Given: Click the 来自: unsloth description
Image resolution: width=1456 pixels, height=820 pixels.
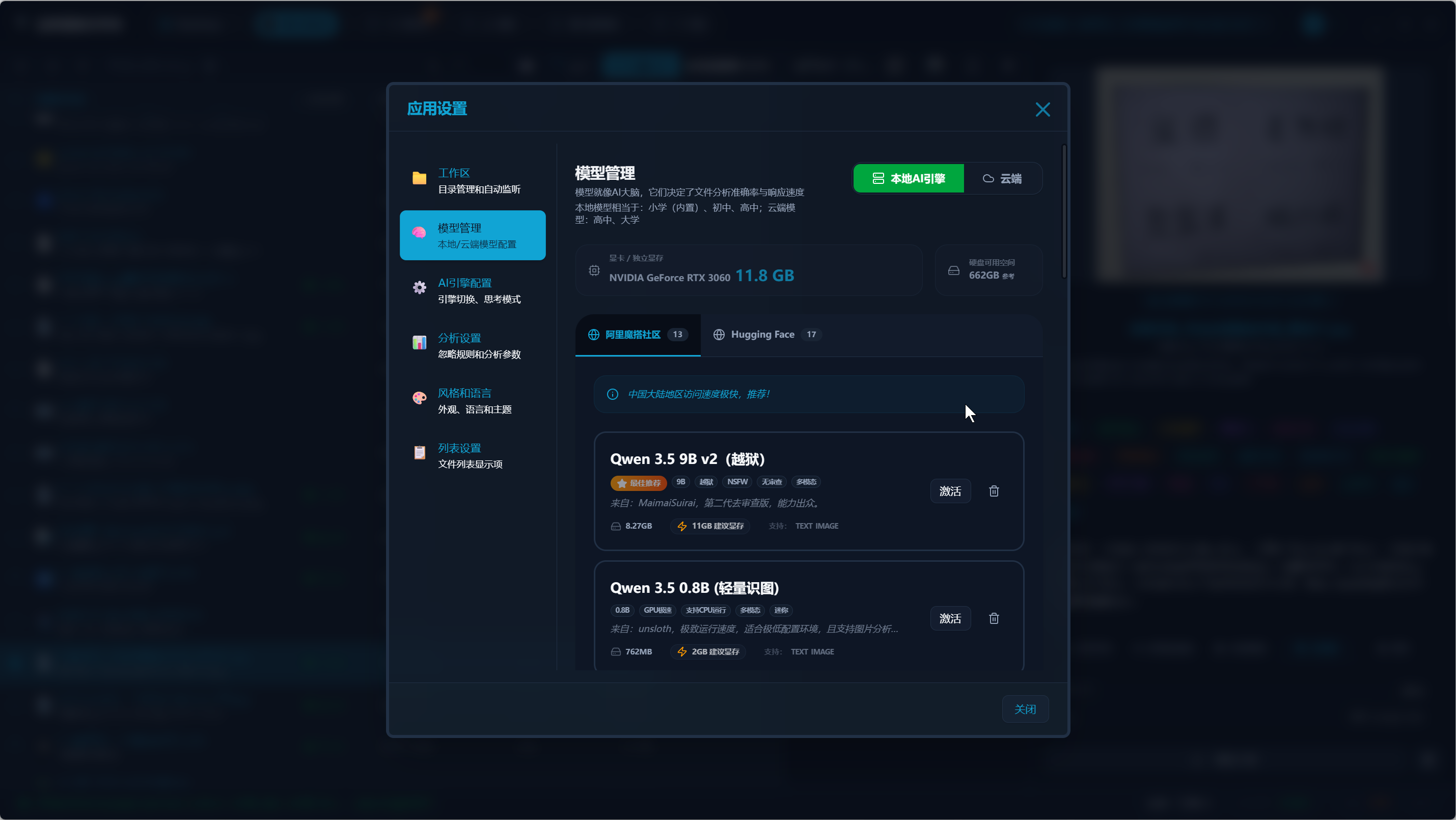Looking at the screenshot, I should click(754, 630).
